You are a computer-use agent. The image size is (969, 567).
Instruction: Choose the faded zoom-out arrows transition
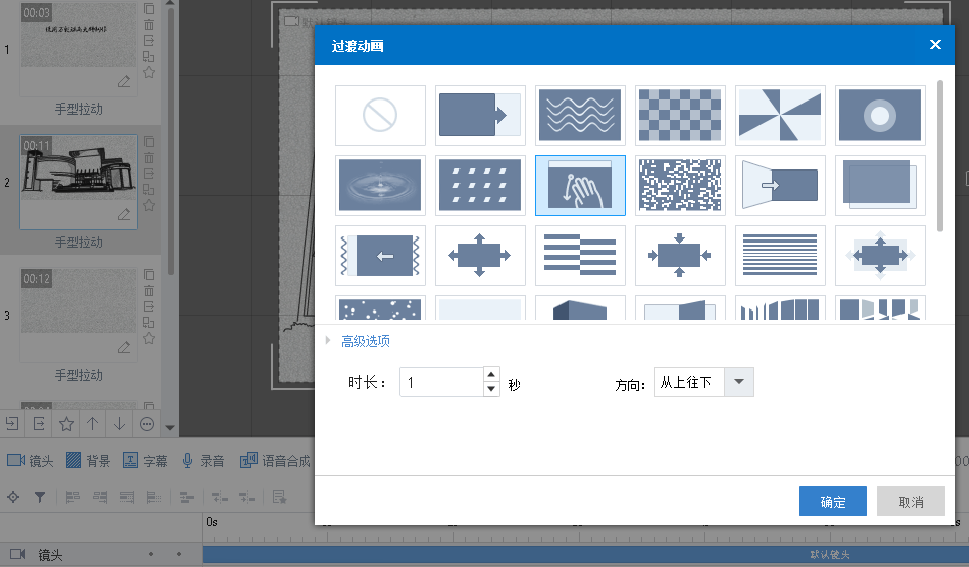coord(880,255)
